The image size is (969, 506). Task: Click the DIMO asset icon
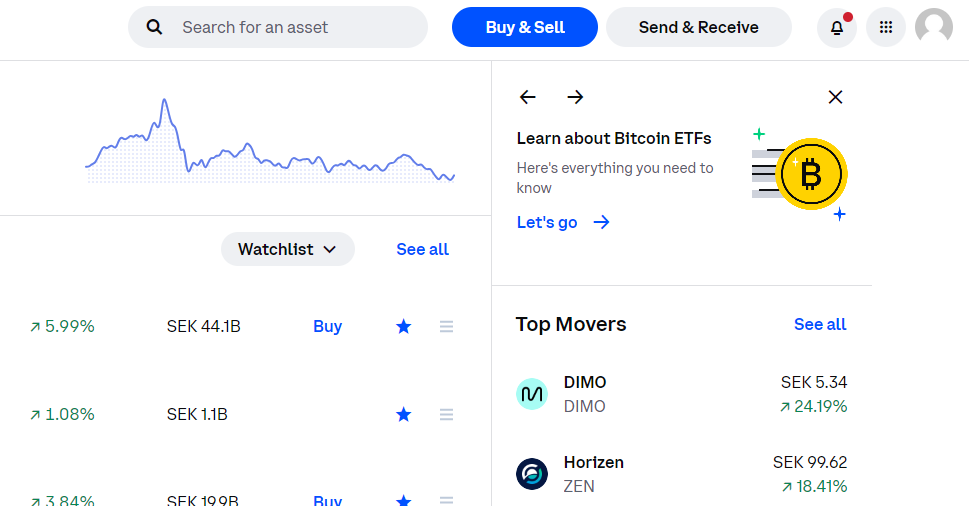click(532, 394)
